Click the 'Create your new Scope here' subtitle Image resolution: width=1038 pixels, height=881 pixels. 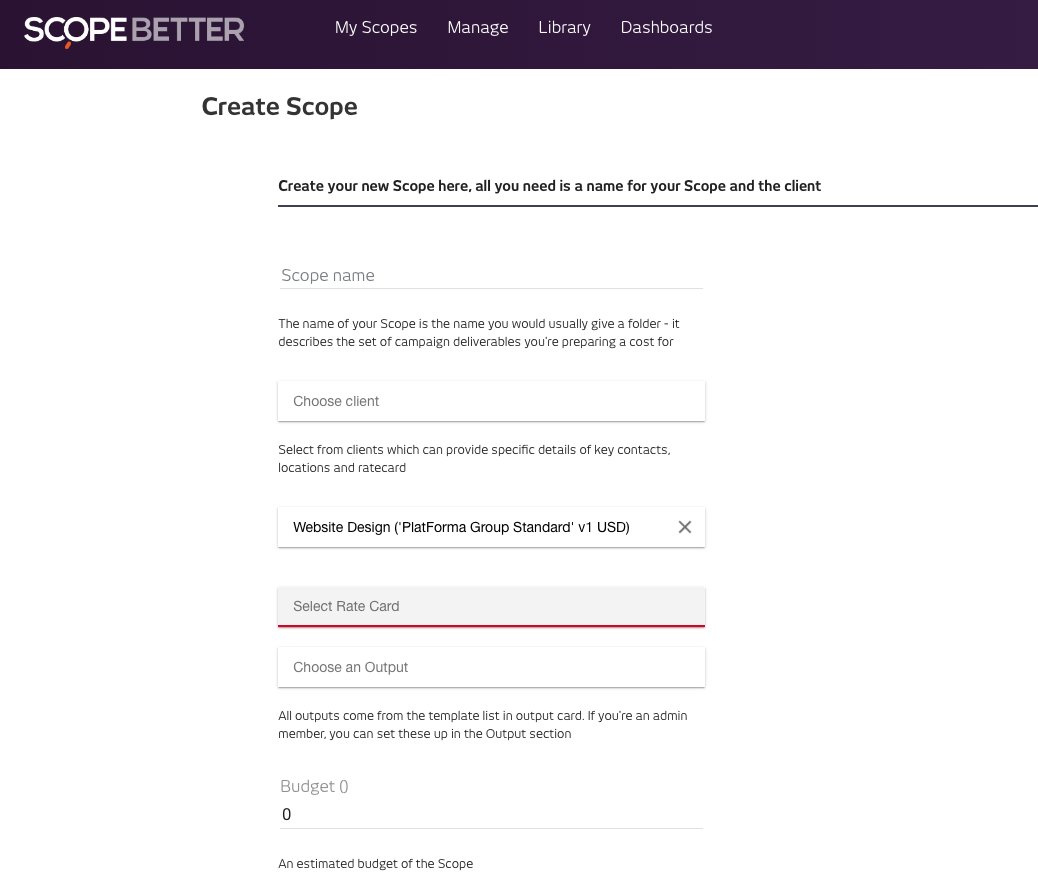point(549,186)
